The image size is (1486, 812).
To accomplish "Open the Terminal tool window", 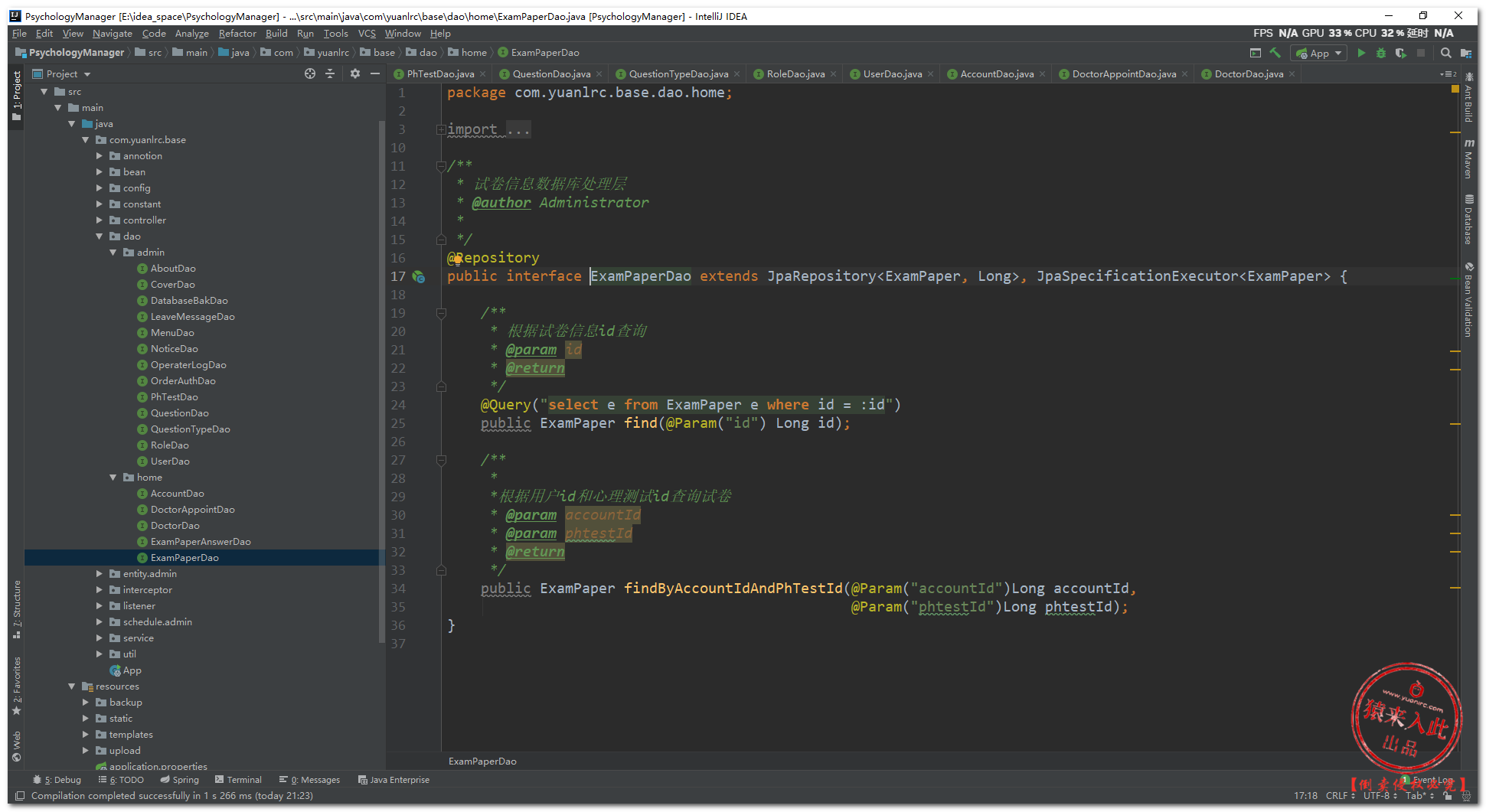I will point(238,780).
